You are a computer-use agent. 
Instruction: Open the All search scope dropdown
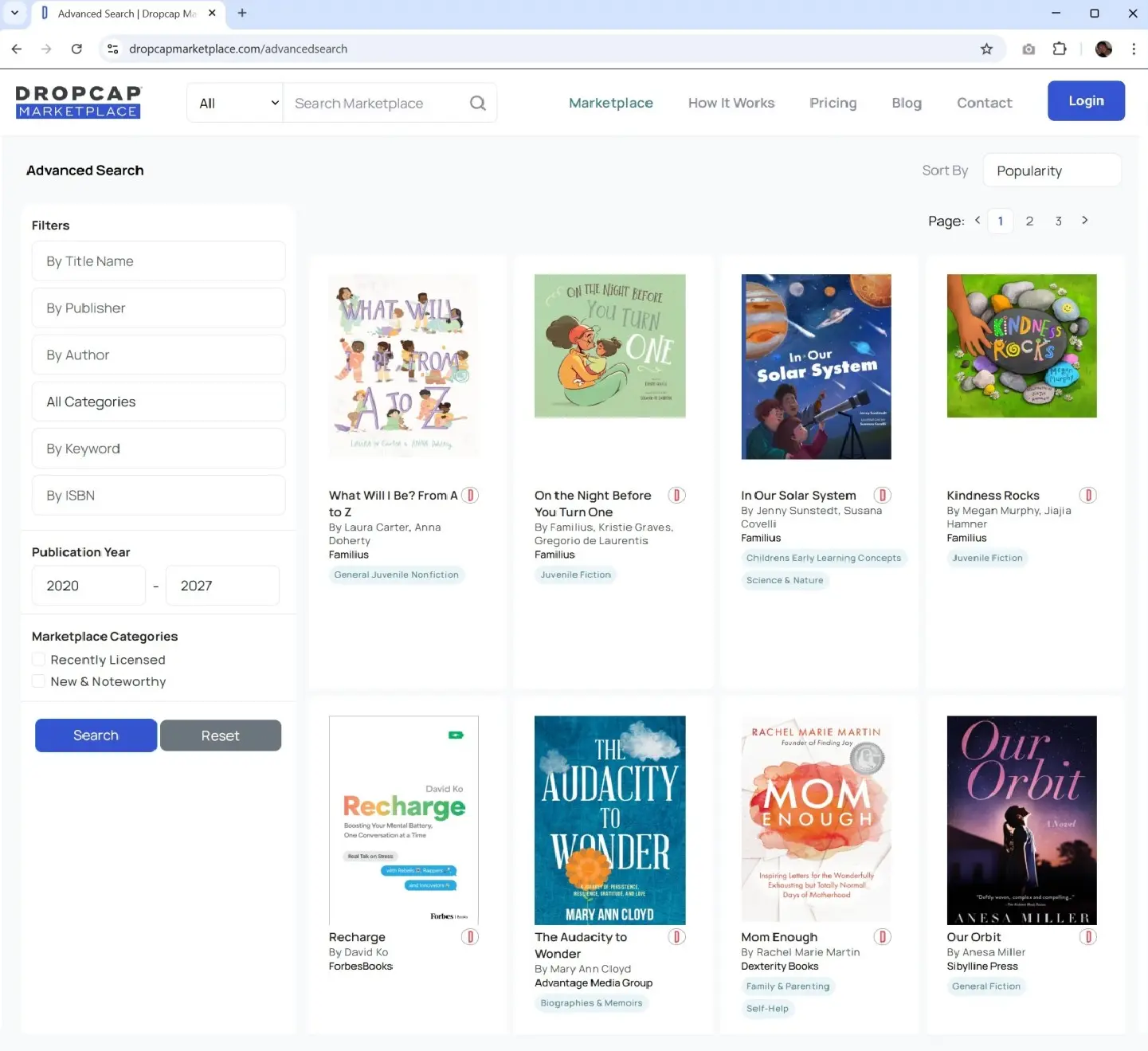236,103
